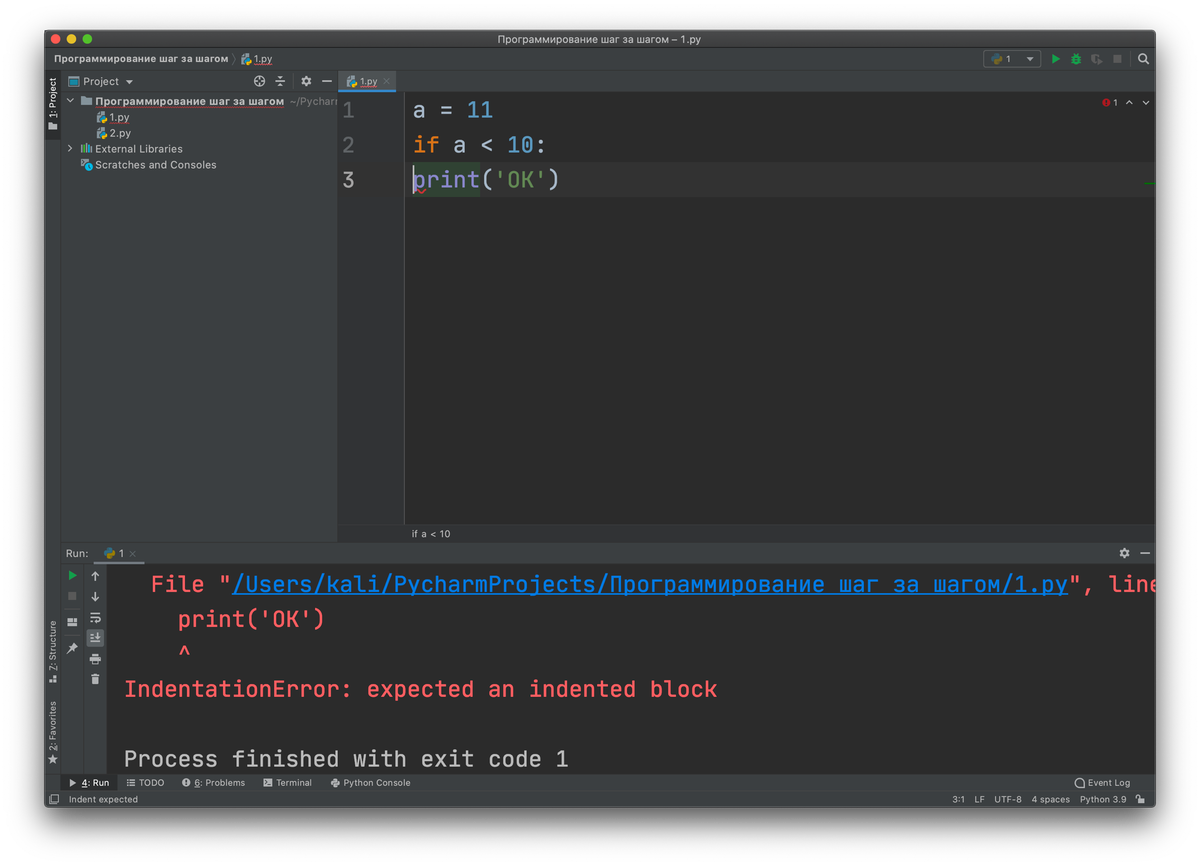Change the UTF-8 file encoding

pos(1008,800)
